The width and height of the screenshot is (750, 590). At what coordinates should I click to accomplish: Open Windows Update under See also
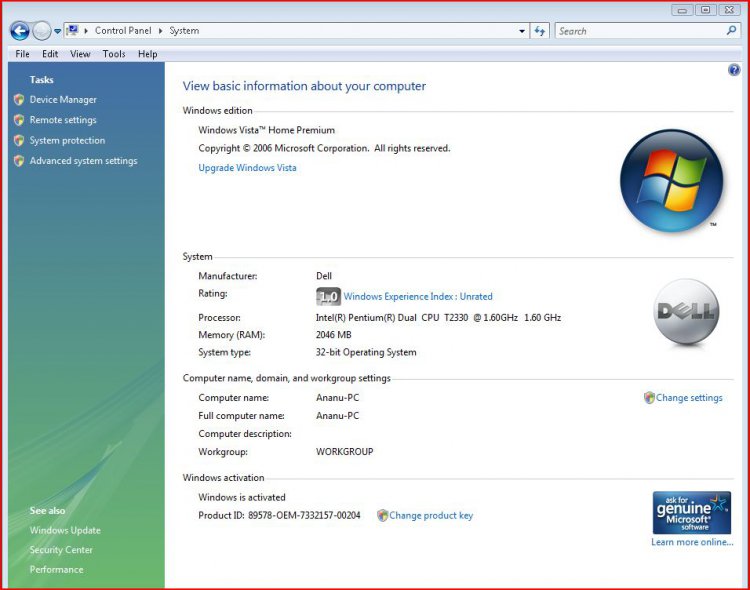tap(65, 531)
